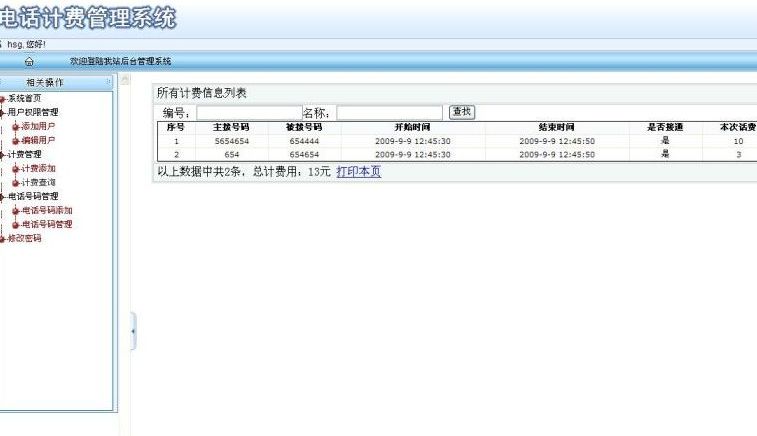This screenshot has height=436, width=757.
Task: Focus the 编号 input field
Action: tap(249, 113)
